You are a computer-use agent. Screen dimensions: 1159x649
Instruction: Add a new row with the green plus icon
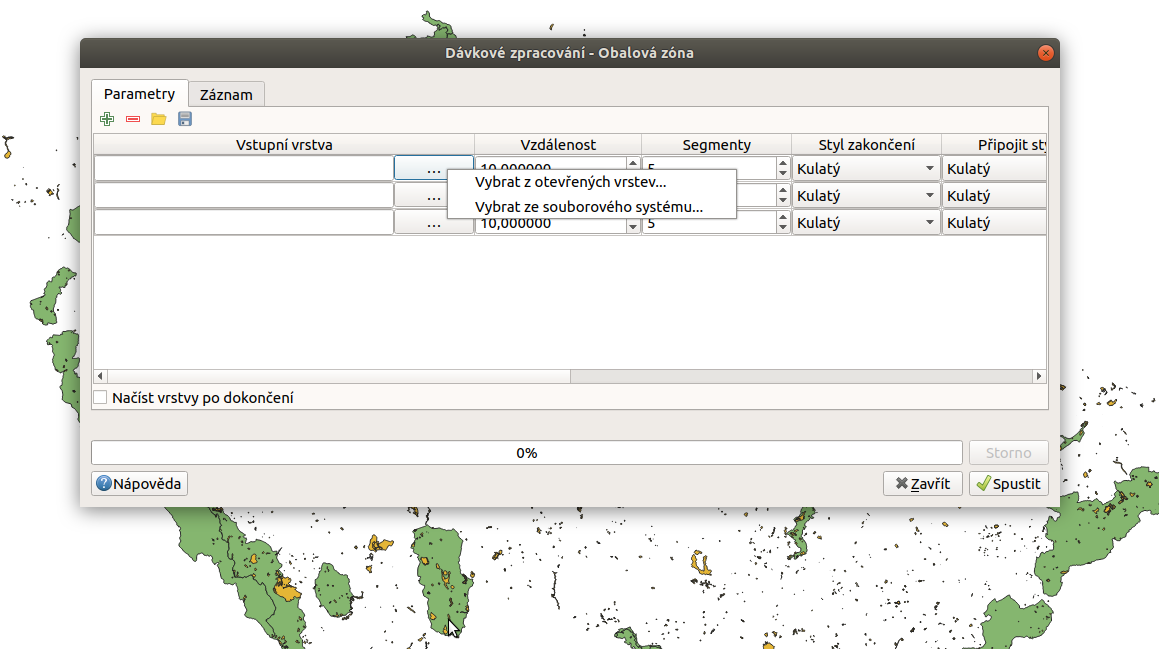pyautogui.click(x=107, y=119)
